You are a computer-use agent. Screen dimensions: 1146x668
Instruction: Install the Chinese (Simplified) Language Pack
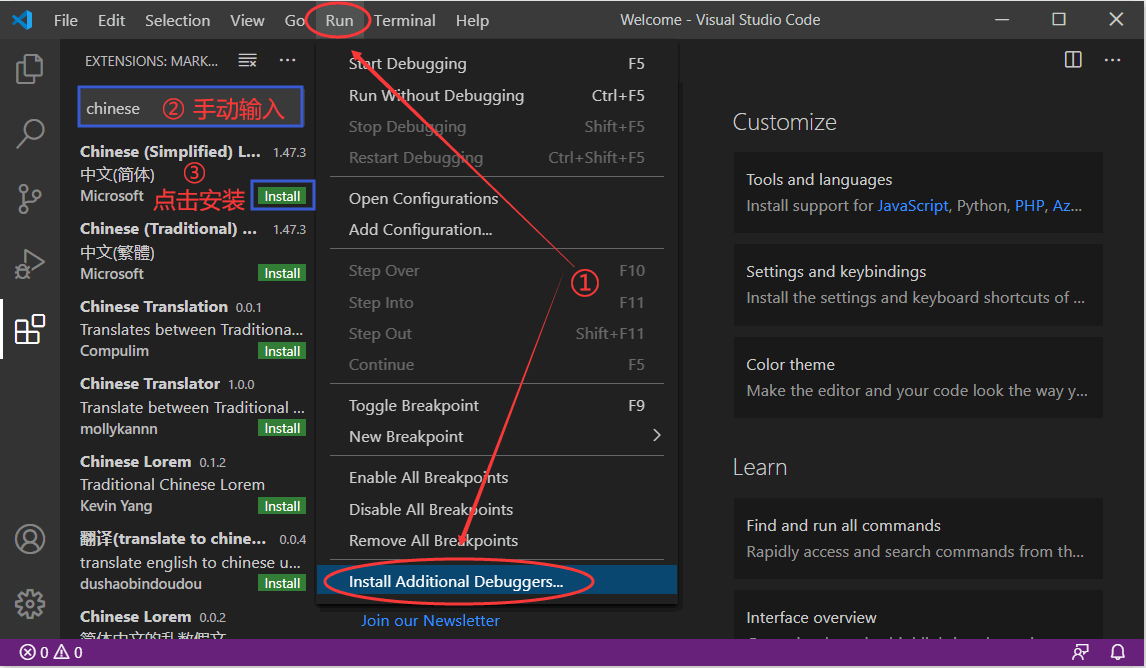click(281, 195)
